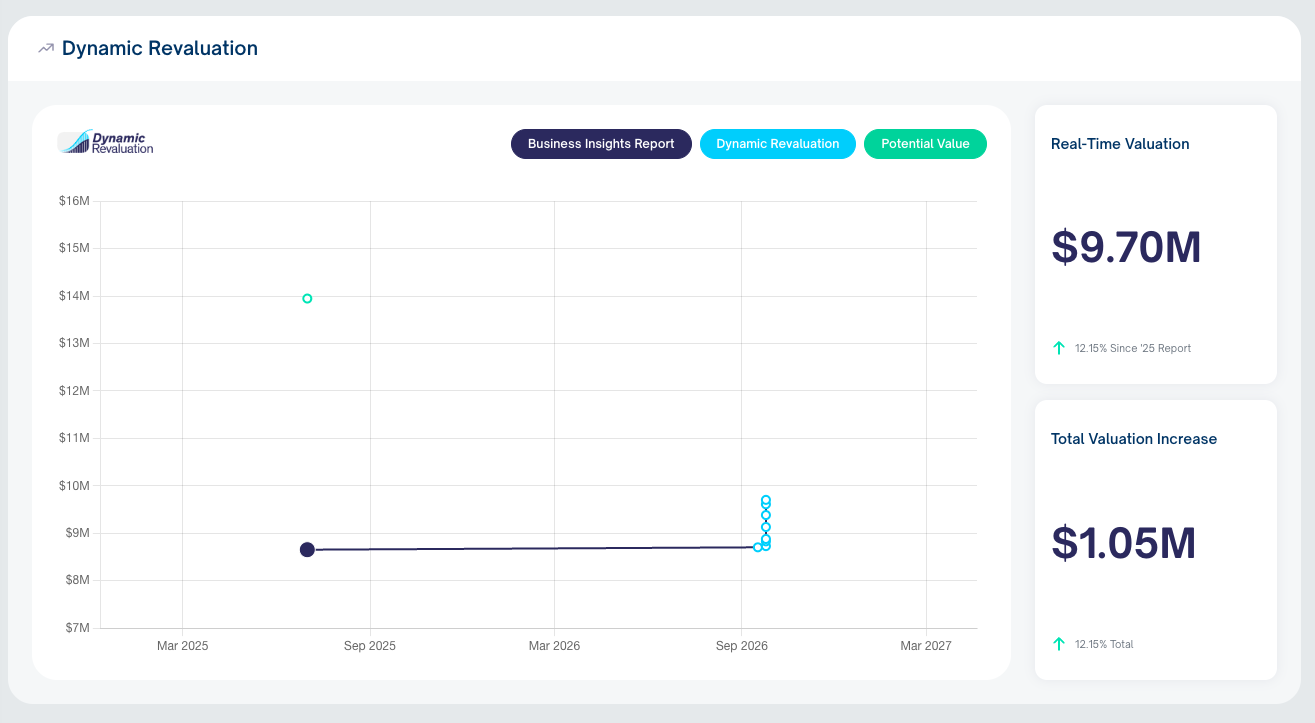The width and height of the screenshot is (1315, 723).
Task: Click the "Mar 2027" x-axis label
Action: 926,646
